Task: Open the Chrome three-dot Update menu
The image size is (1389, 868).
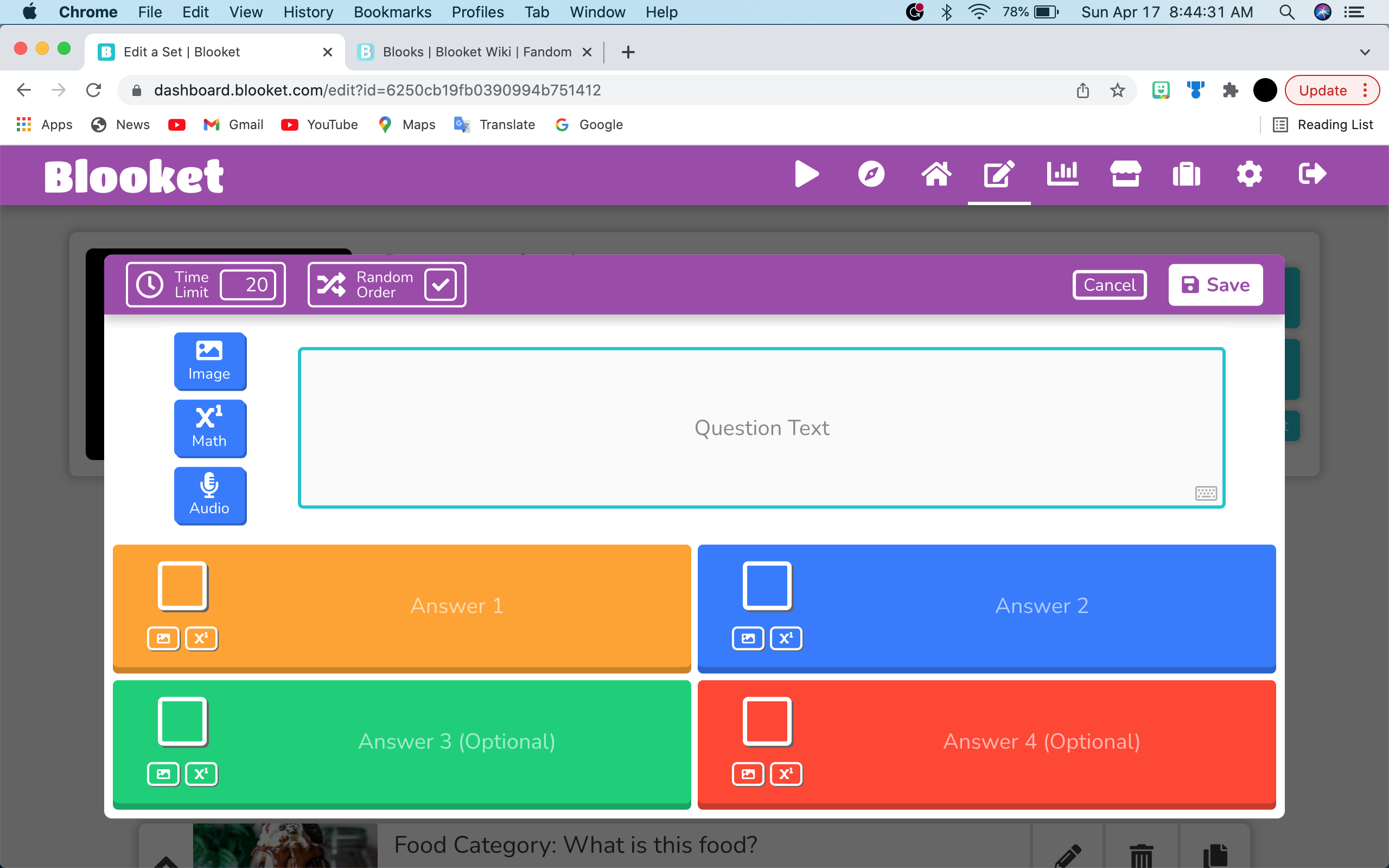Action: (x=1365, y=90)
